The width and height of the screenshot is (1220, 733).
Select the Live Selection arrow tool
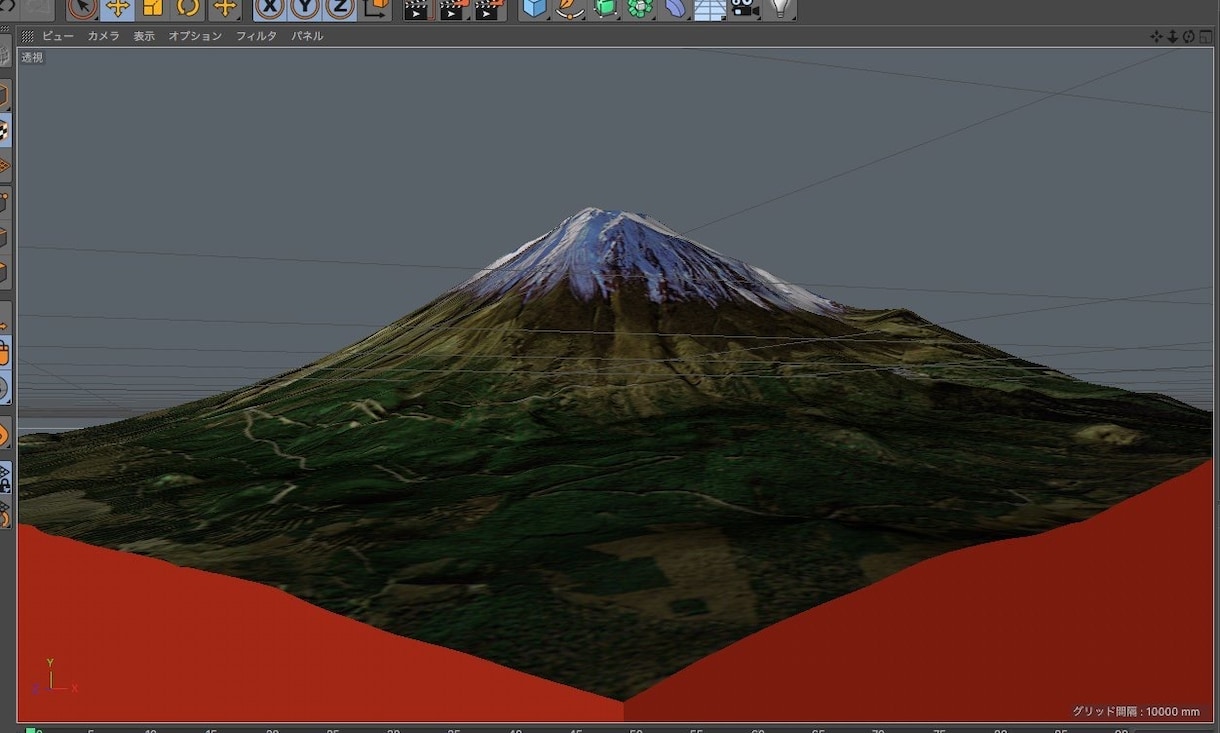pos(83,8)
